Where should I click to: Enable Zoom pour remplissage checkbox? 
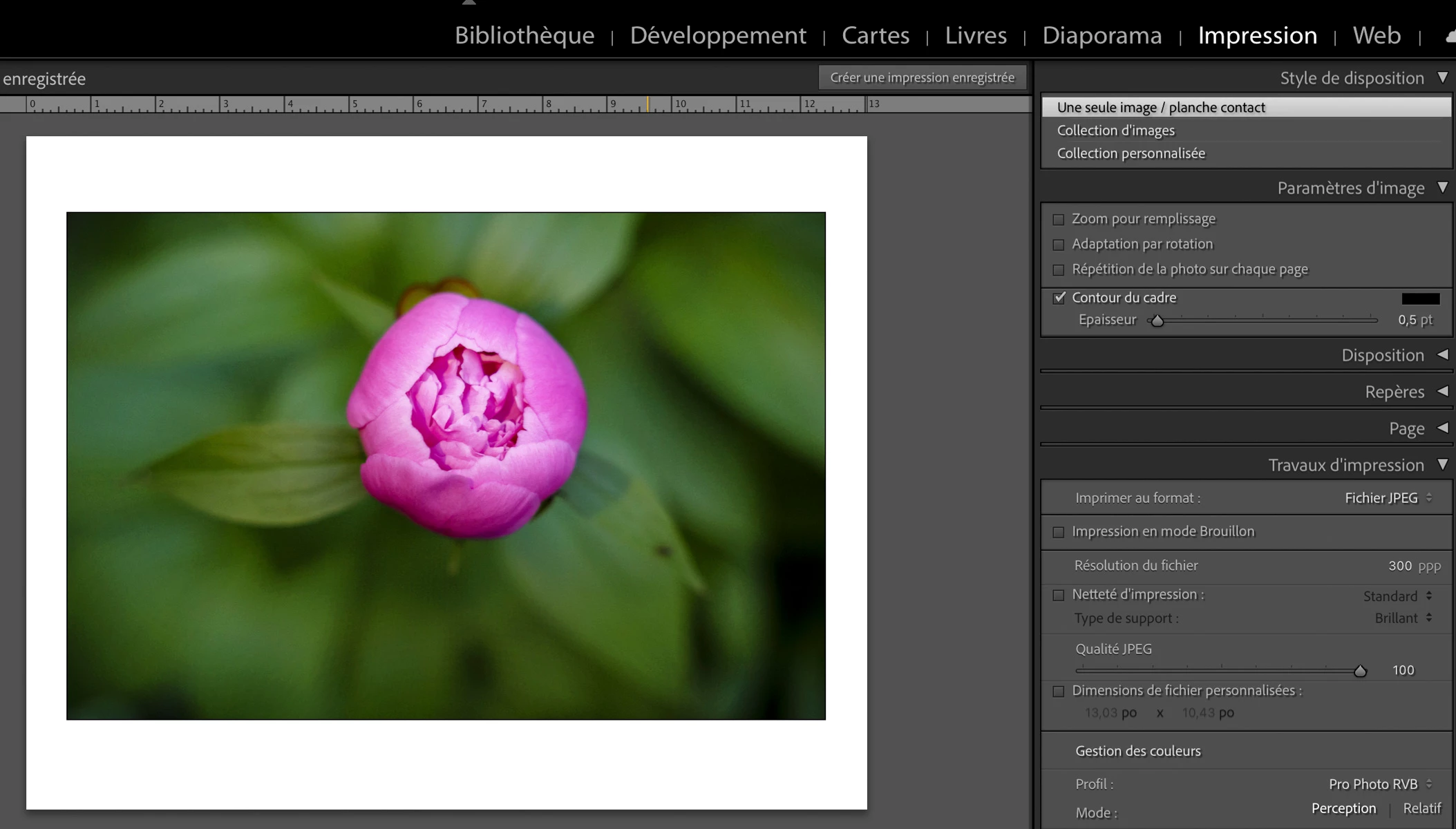tap(1058, 220)
